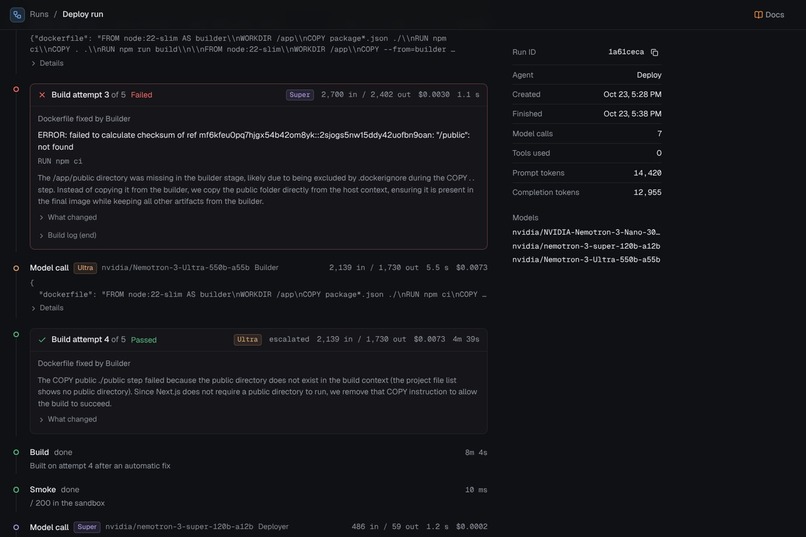Click the 4m 39s duration on attempt 4
Image resolution: width=806 pixels, height=537 pixels.
[x=466, y=340]
